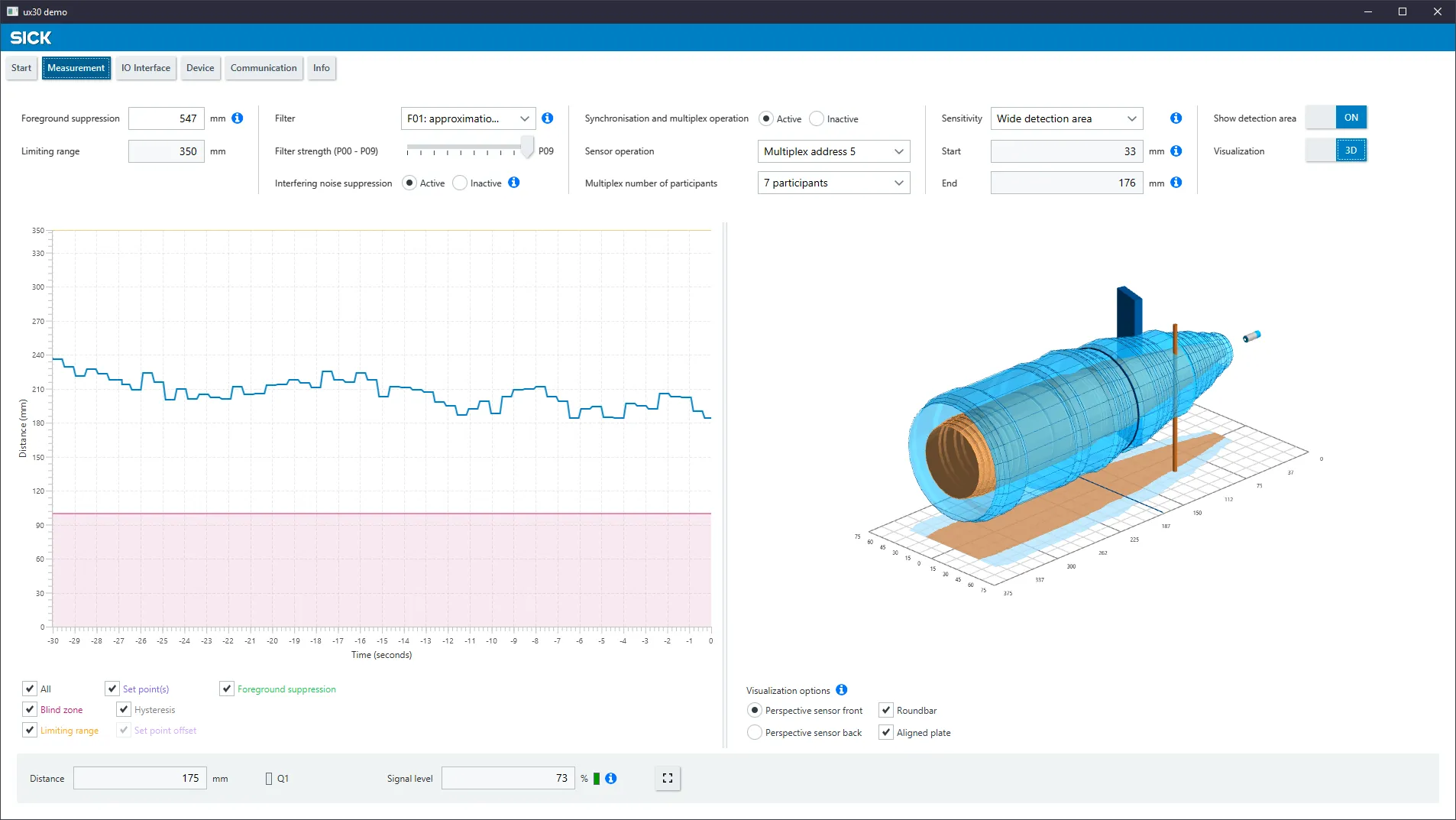Click the Limiting range input field
This screenshot has height=820, width=1456.
point(167,151)
